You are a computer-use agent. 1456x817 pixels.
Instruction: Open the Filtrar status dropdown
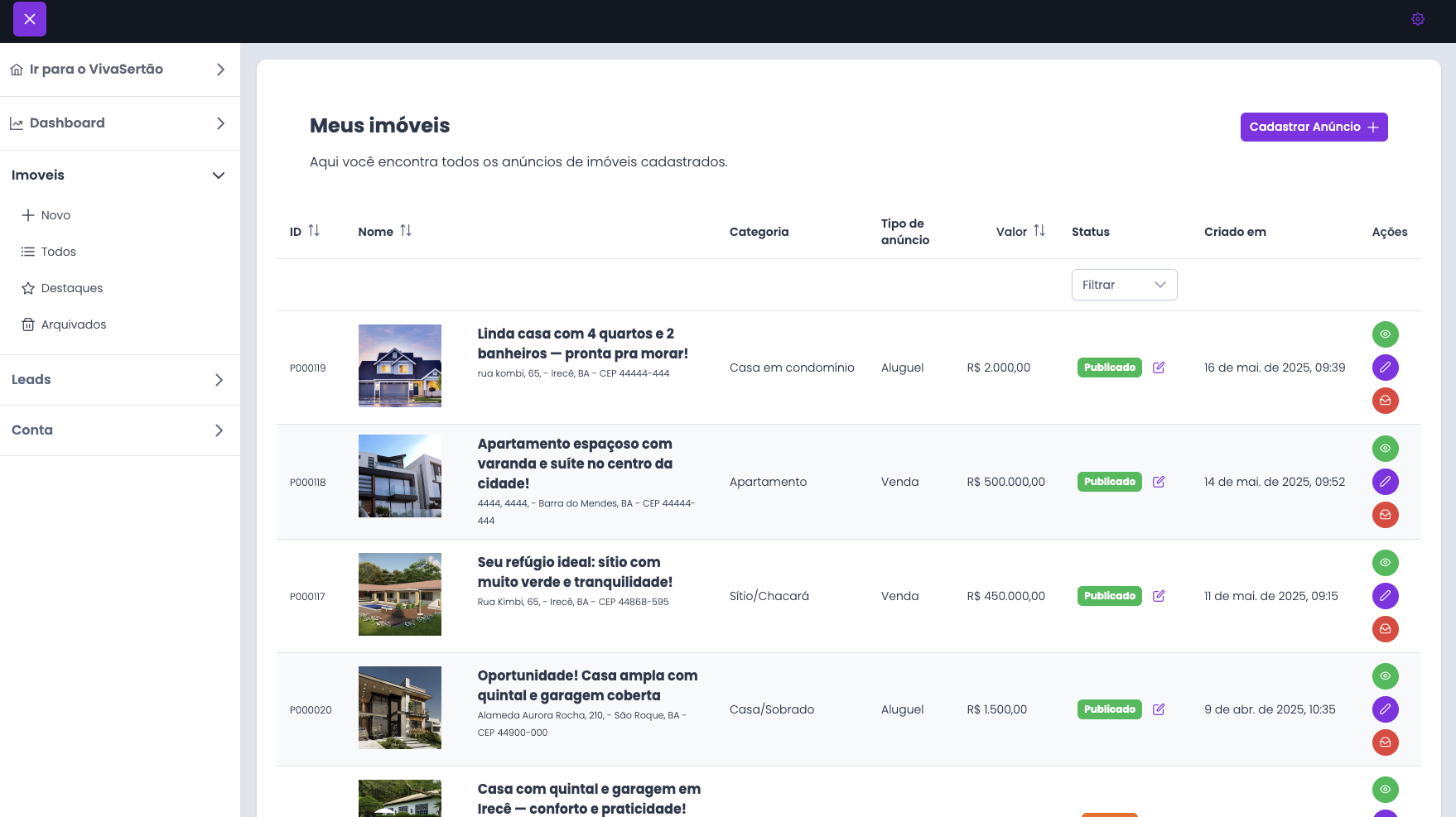[x=1124, y=285]
